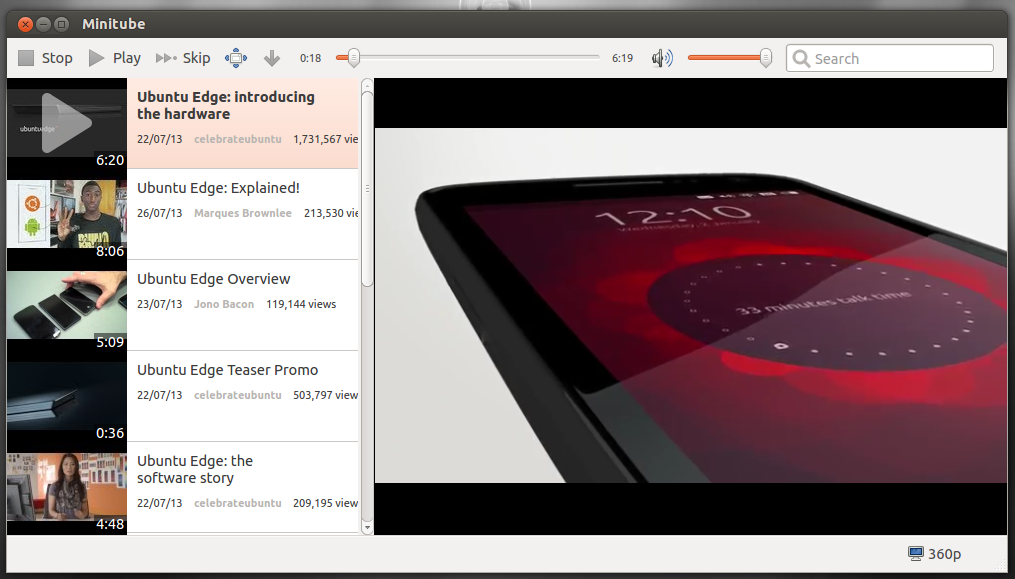Click the Play triangle icon
Image resolution: width=1015 pixels, height=579 pixels.
(x=96, y=58)
